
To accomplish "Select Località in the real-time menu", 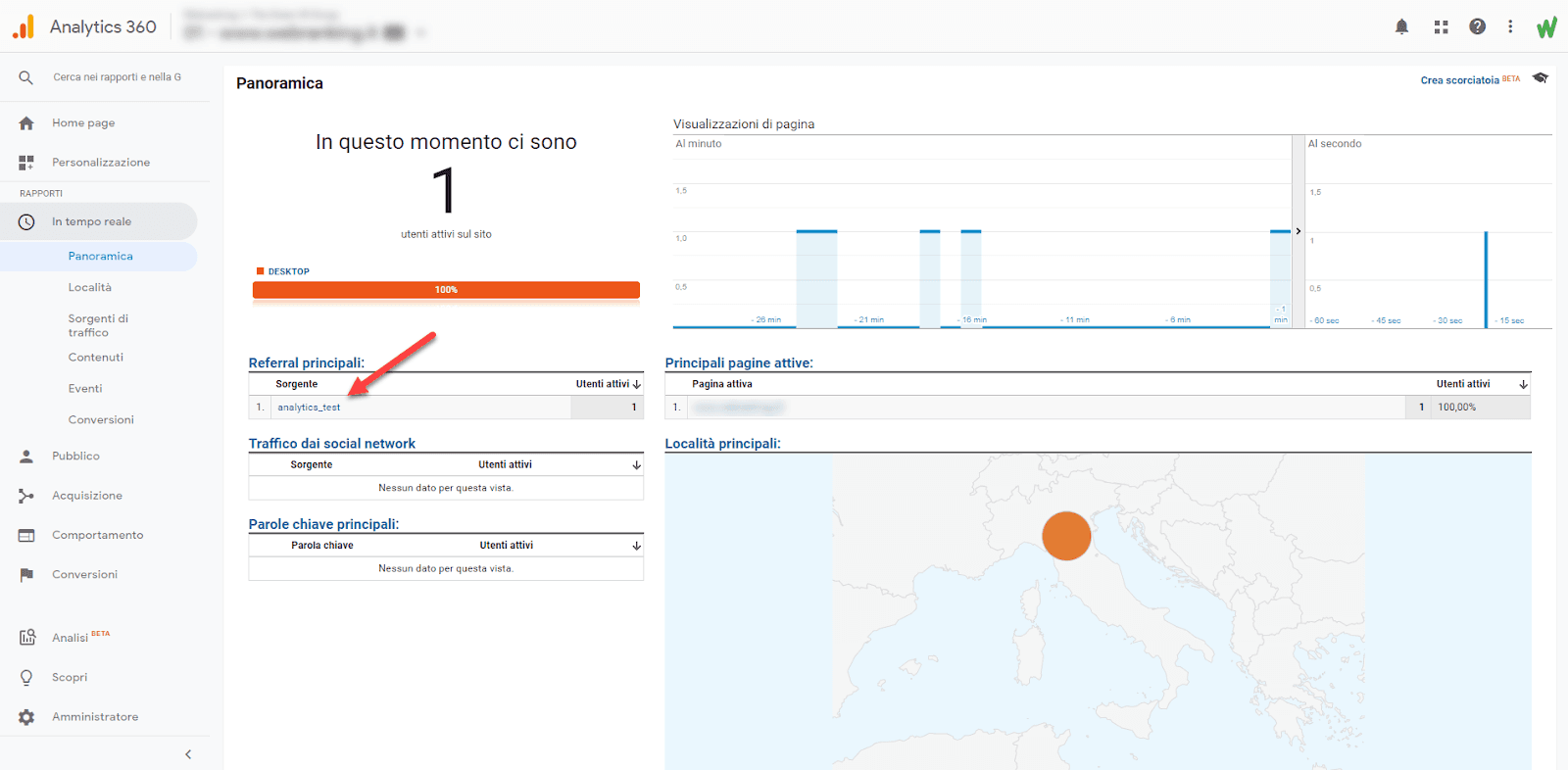I will pos(90,287).
